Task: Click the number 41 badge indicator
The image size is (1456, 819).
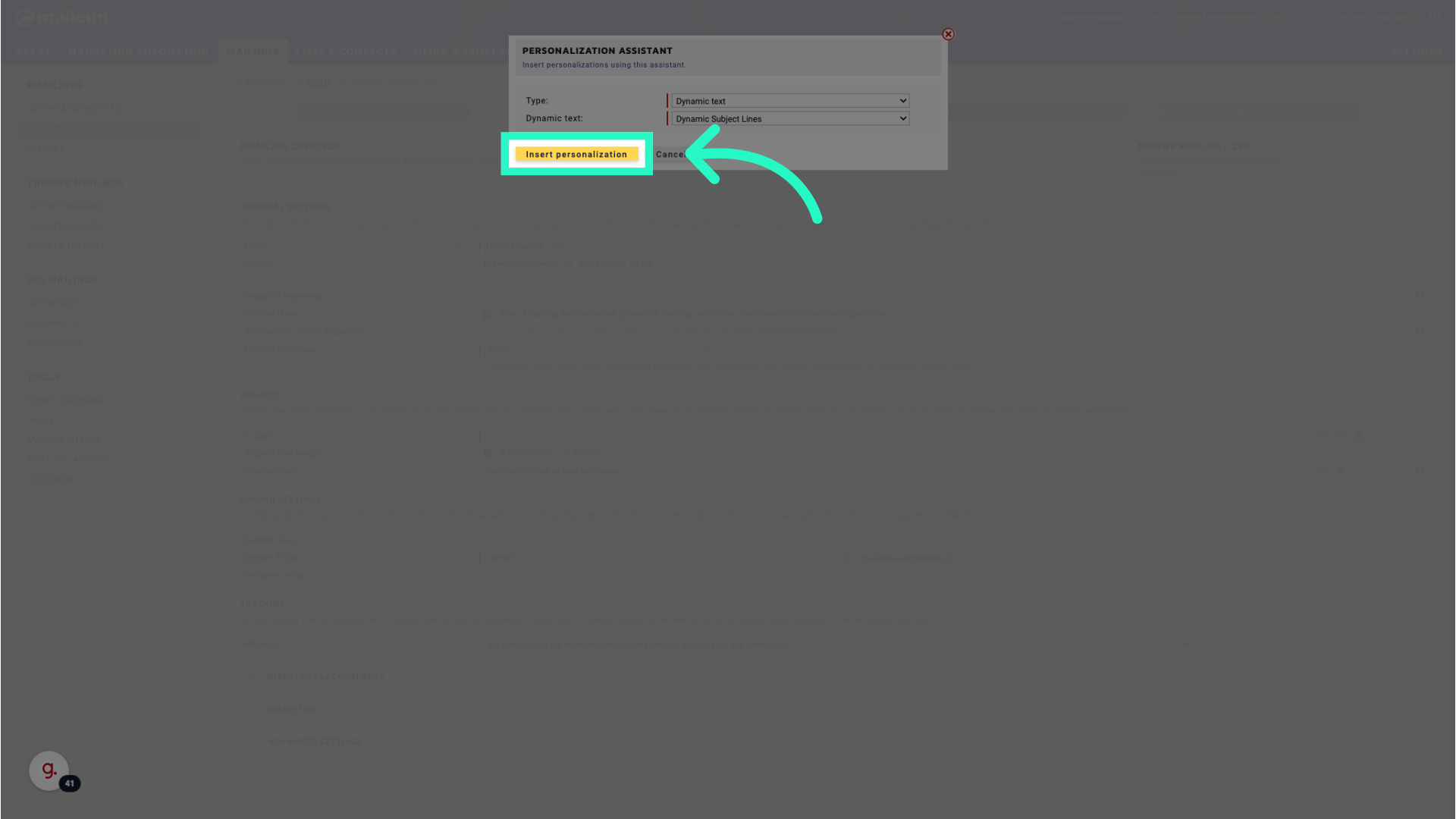Action: pyautogui.click(x=69, y=783)
